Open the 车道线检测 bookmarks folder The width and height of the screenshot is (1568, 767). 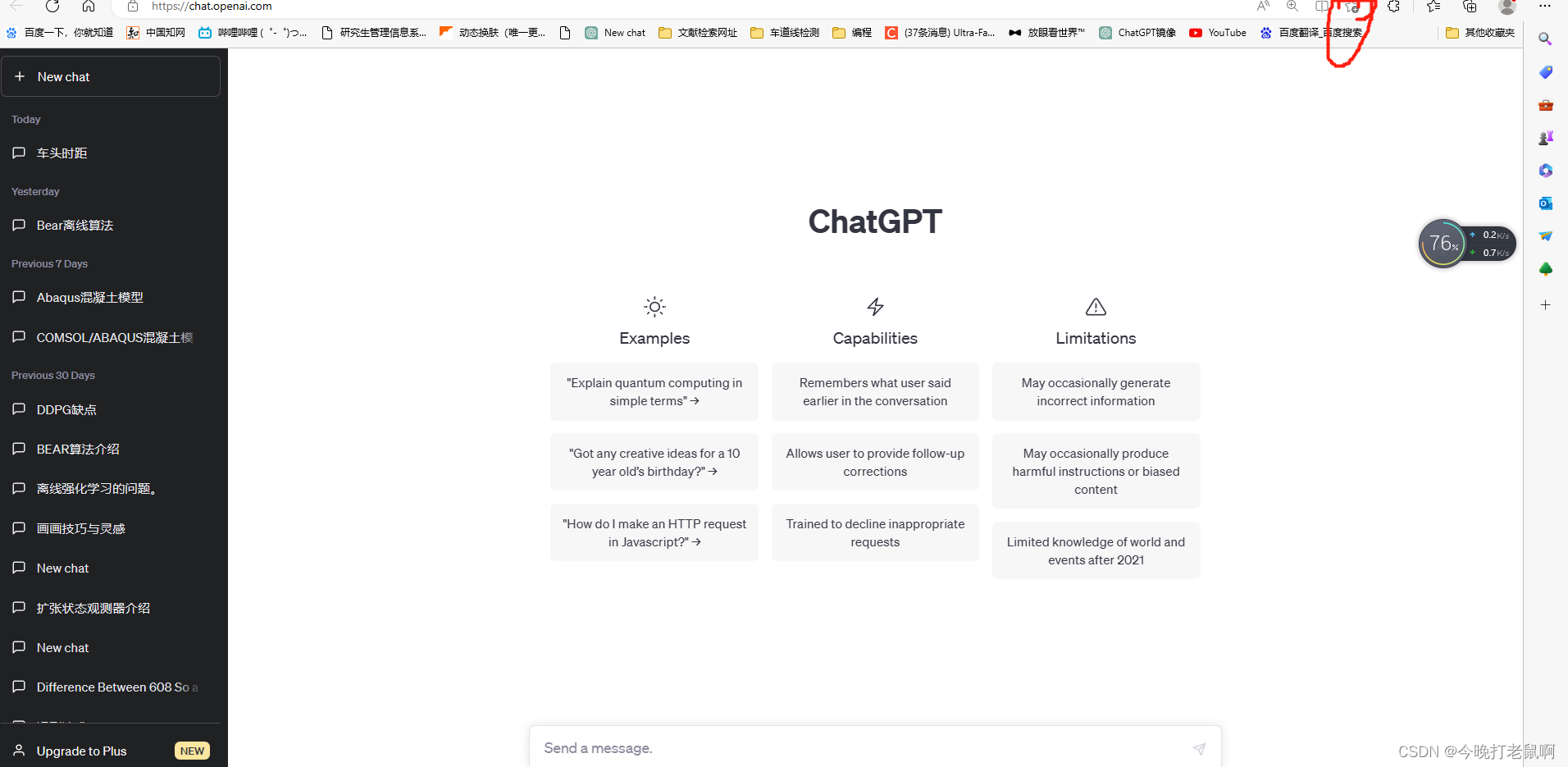(x=785, y=33)
